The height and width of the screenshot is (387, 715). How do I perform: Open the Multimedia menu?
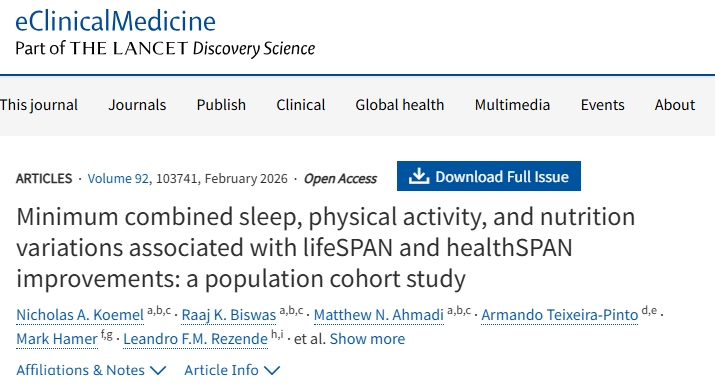[x=512, y=105]
